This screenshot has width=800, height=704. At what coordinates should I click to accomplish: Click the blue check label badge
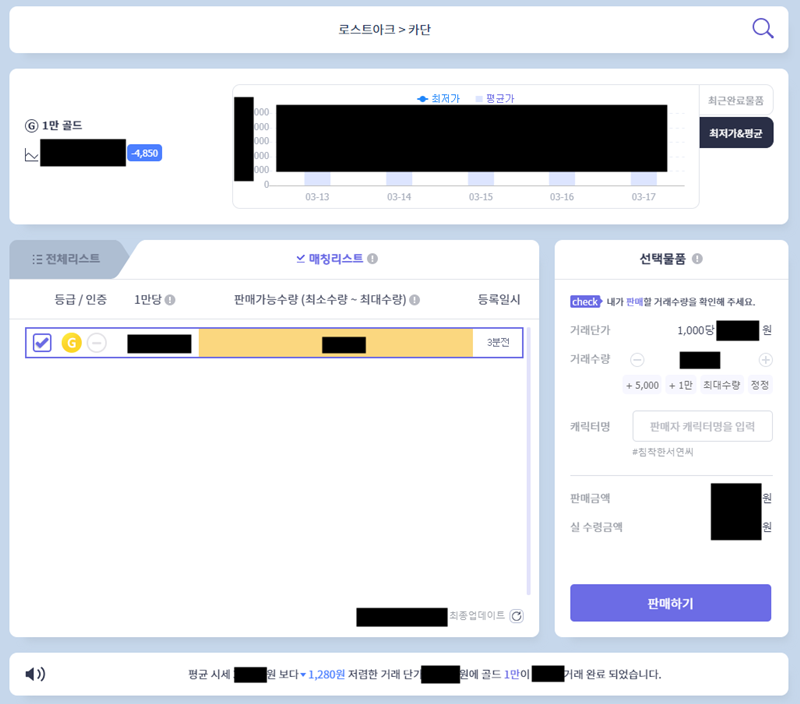coord(586,301)
